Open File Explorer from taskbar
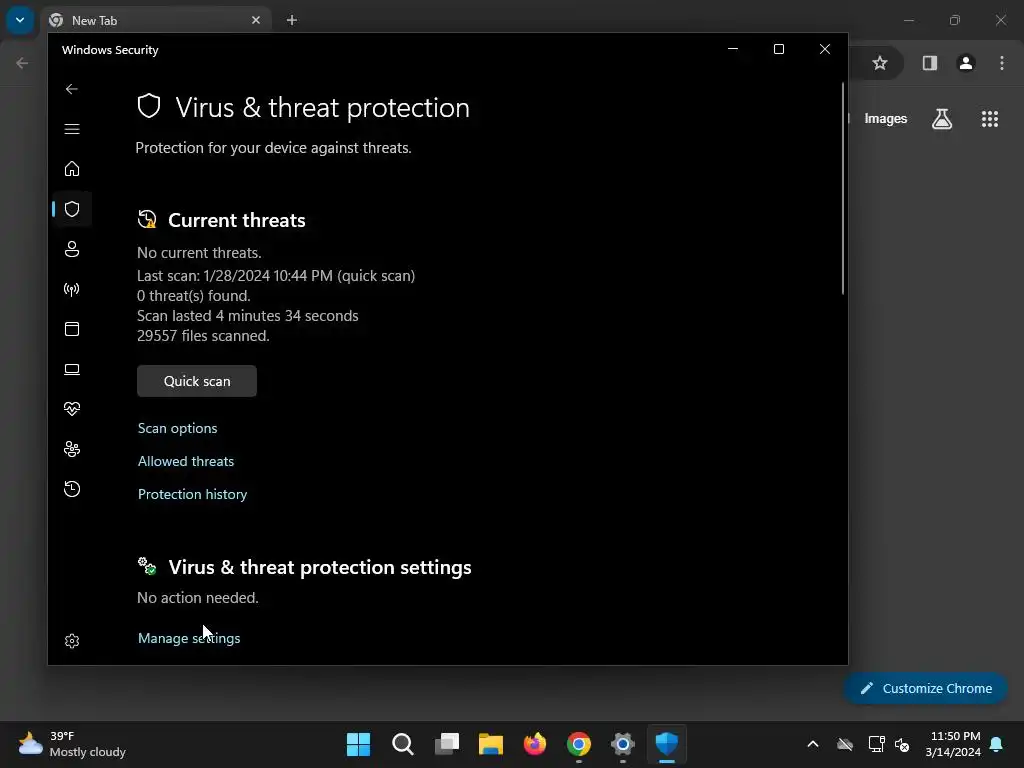The width and height of the screenshot is (1024, 768). click(x=490, y=744)
